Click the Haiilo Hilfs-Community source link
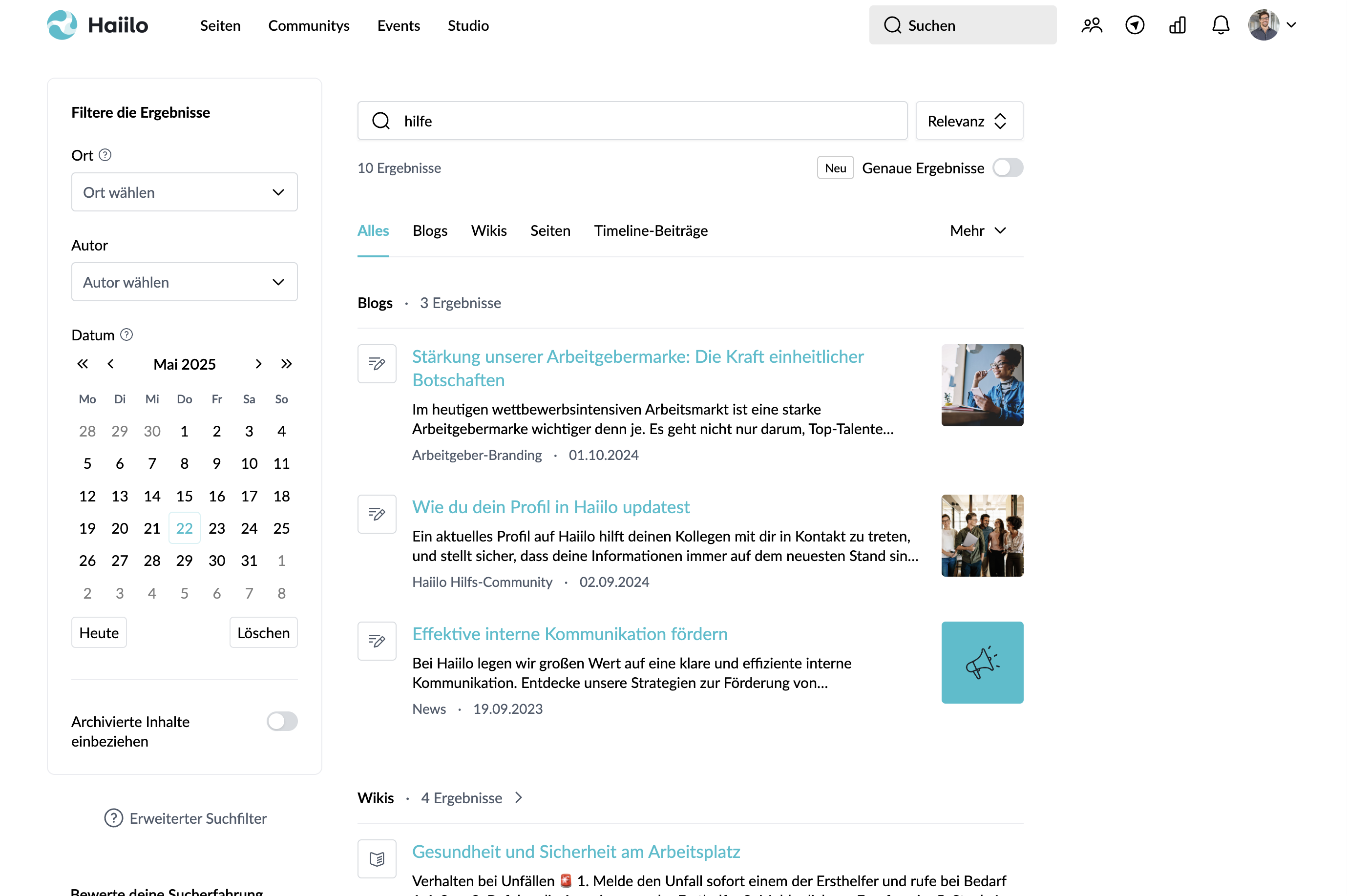Image resolution: width=1347 pixels, height=896 pixels. click(483, 582)
